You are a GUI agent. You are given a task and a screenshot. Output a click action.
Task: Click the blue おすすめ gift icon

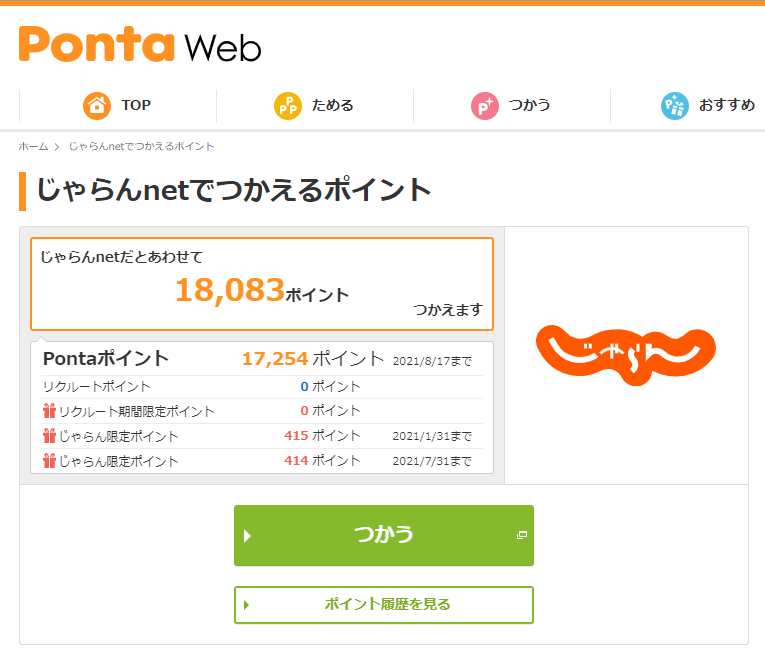tap(675, 105)
